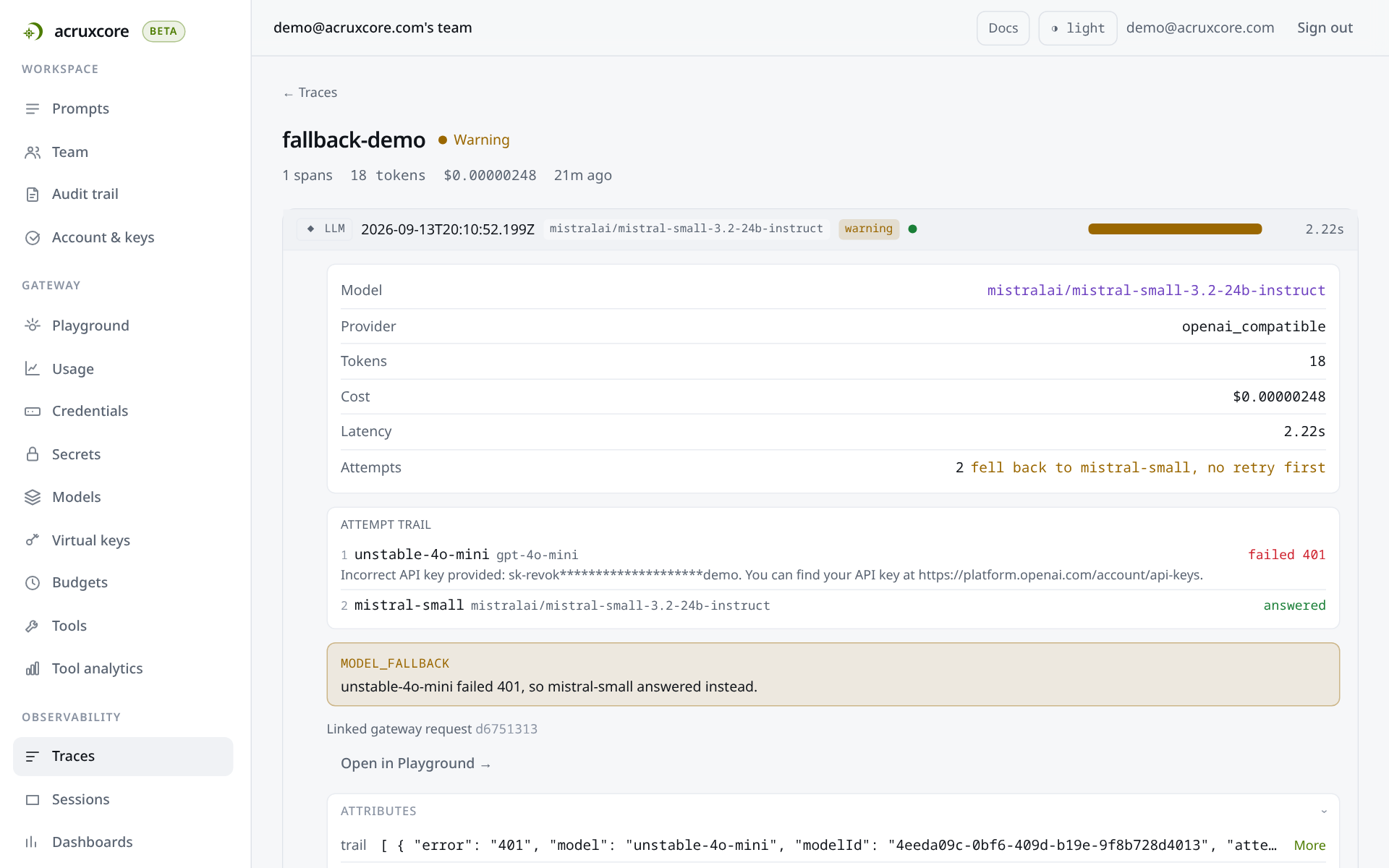Click the '2.22s' Latency row value
This screenshot has height=868, width=1389.
pos(1304,432)
